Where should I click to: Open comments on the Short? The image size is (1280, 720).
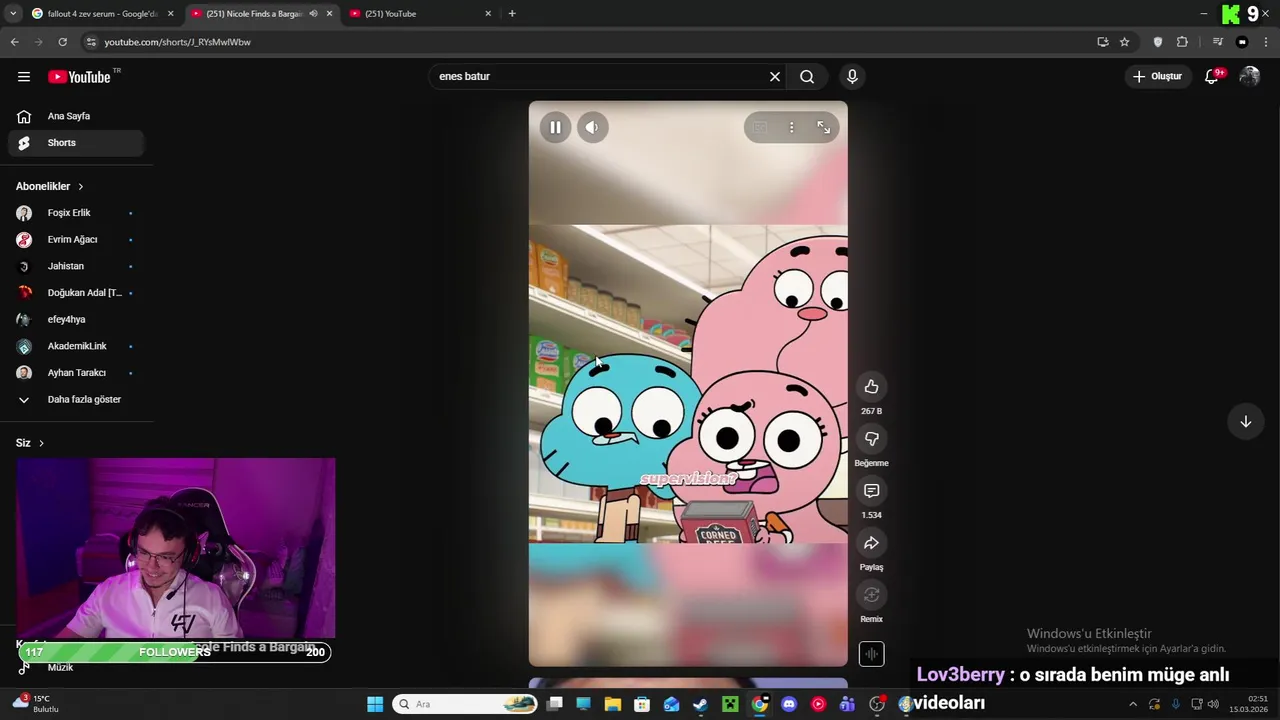871,491
